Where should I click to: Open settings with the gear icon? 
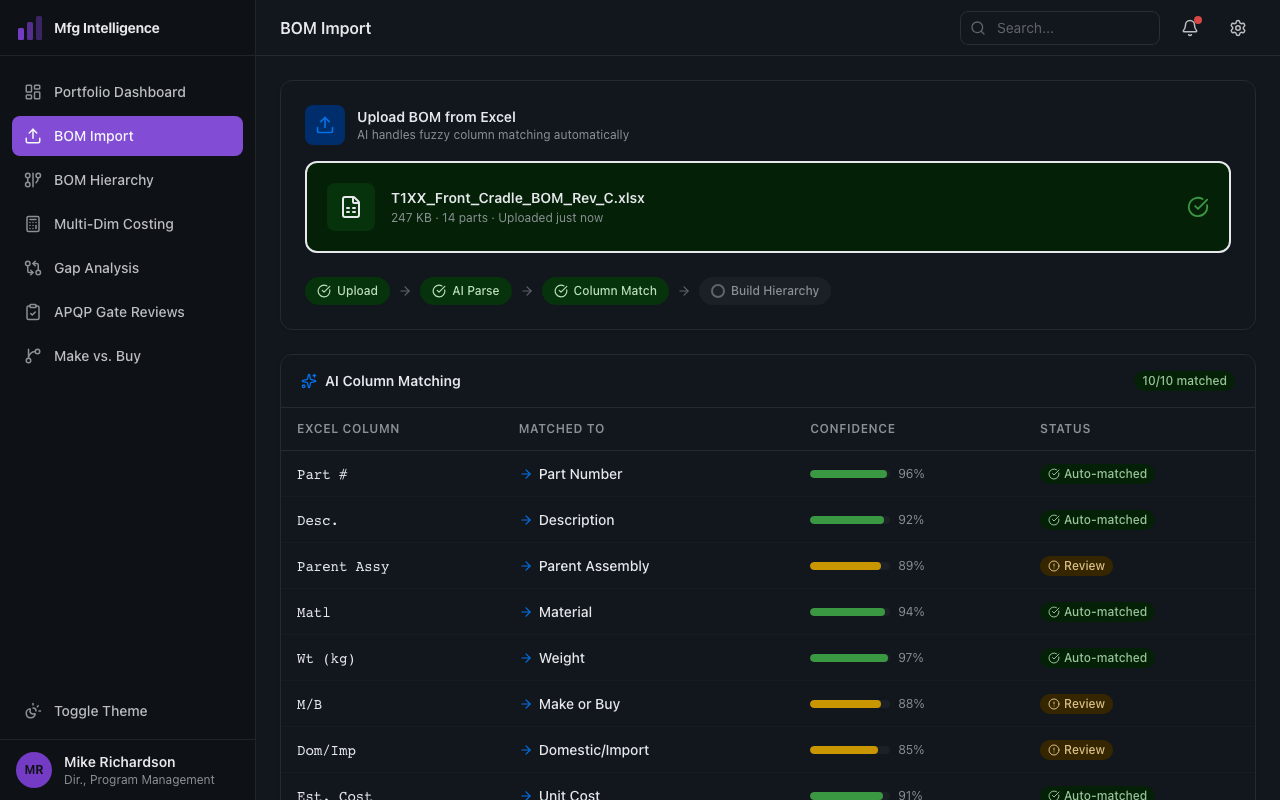(x=1238, y=28)
